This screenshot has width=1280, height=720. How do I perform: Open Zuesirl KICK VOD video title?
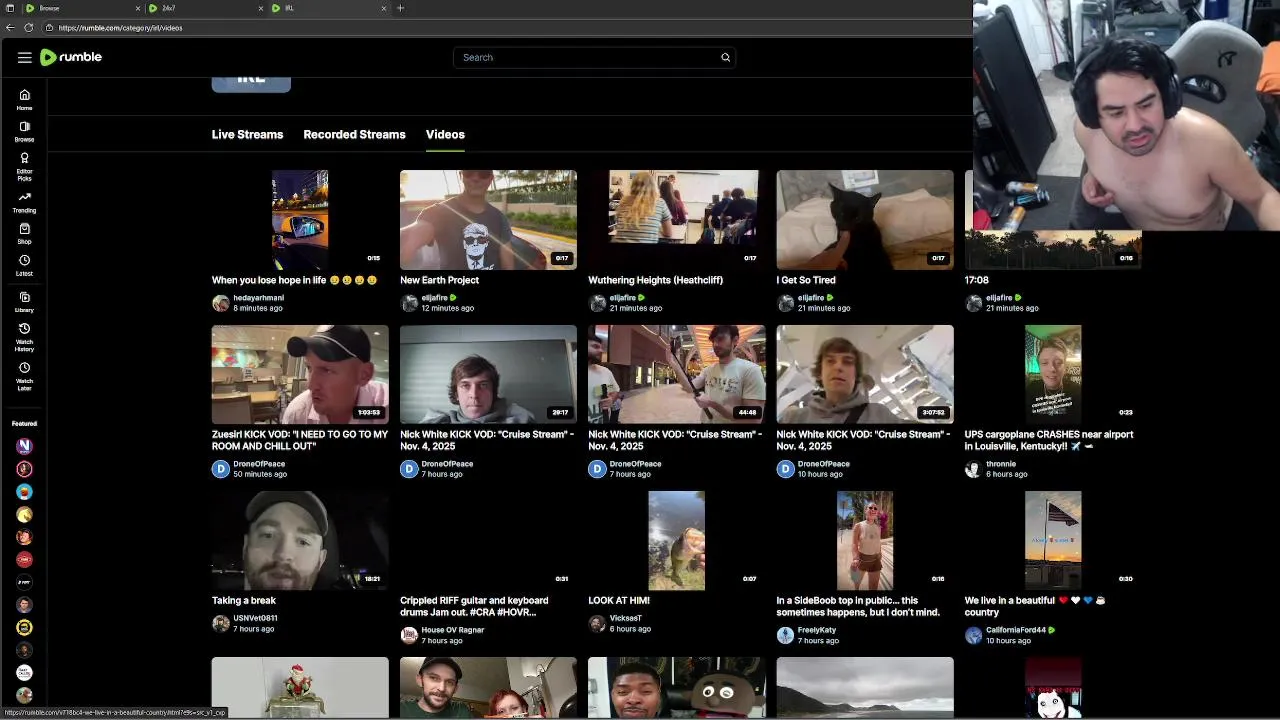pyautogui.click(x=299, y=440)
